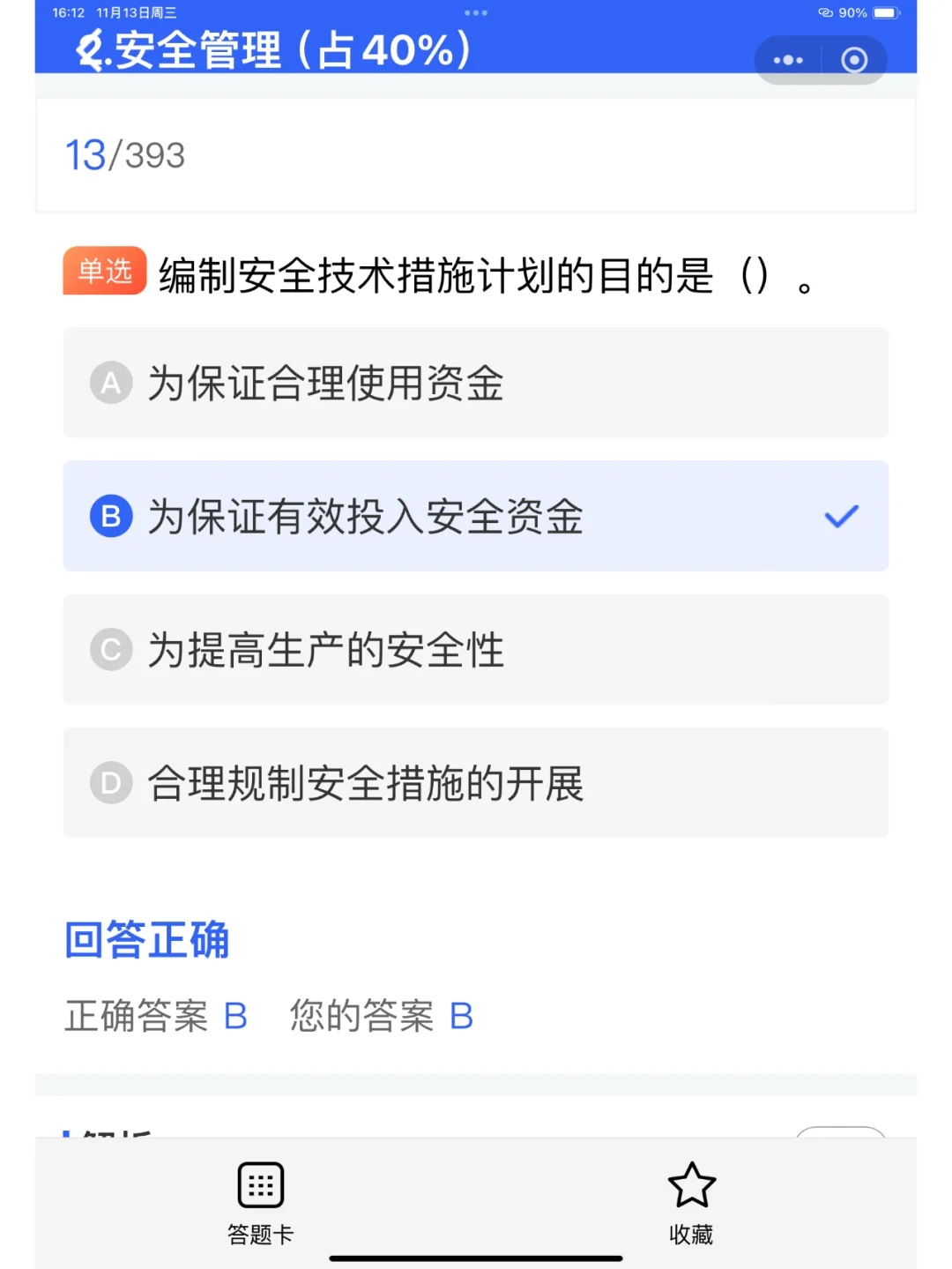Screen dimensions: 952x1269
Task: Tap the link icon beside 90%
Action: (826, 13)
